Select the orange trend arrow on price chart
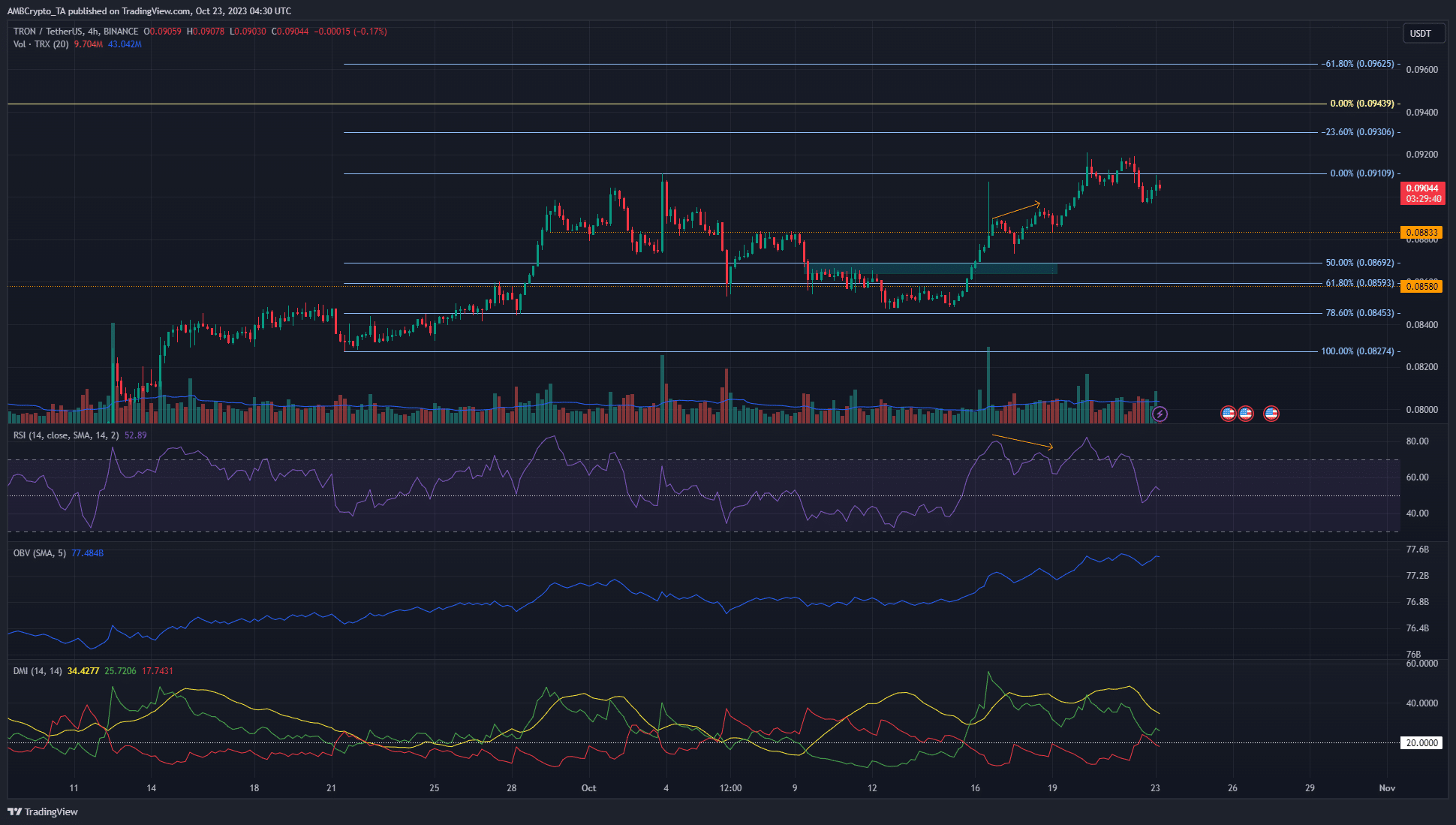Screen dimensions: 1456x825 [x=1016, y=210]
